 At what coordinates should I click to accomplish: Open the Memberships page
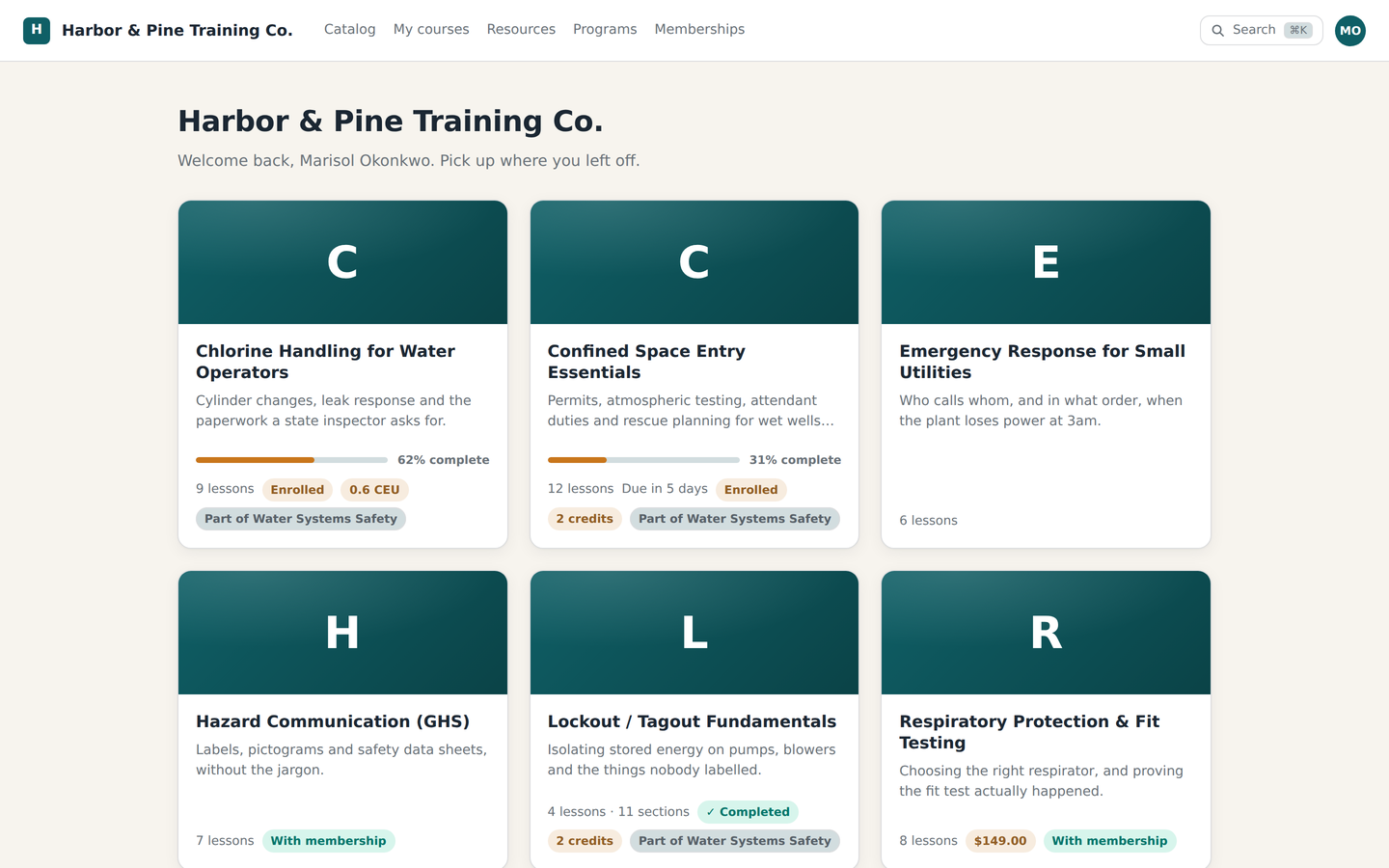(699, 30)
